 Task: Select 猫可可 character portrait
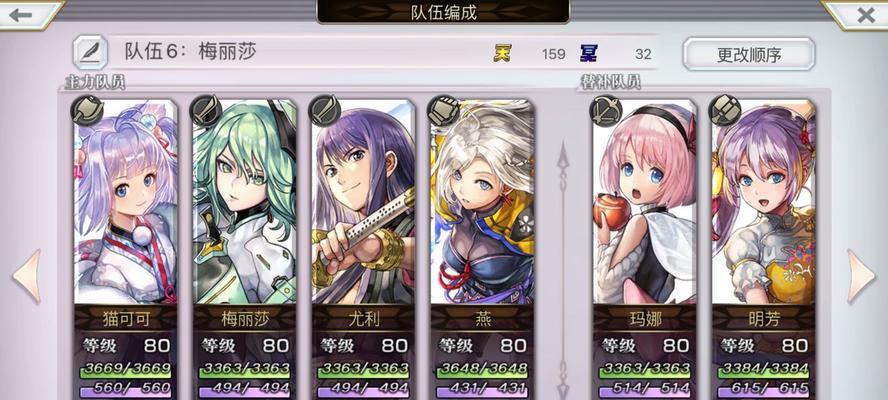[125, 202]
